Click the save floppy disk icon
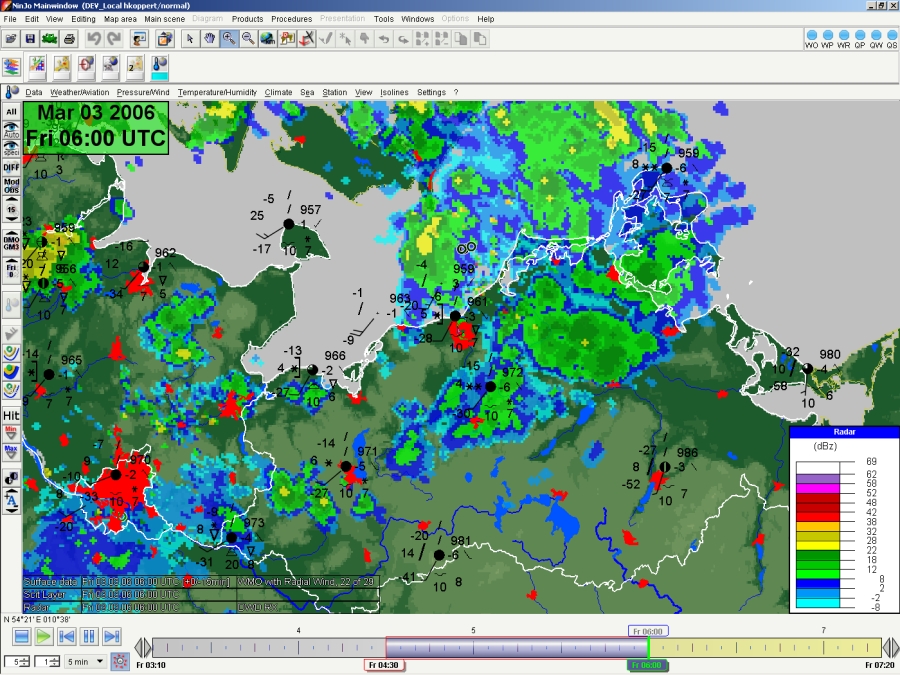Screen dimensions: 900x675 coord(30,39)
